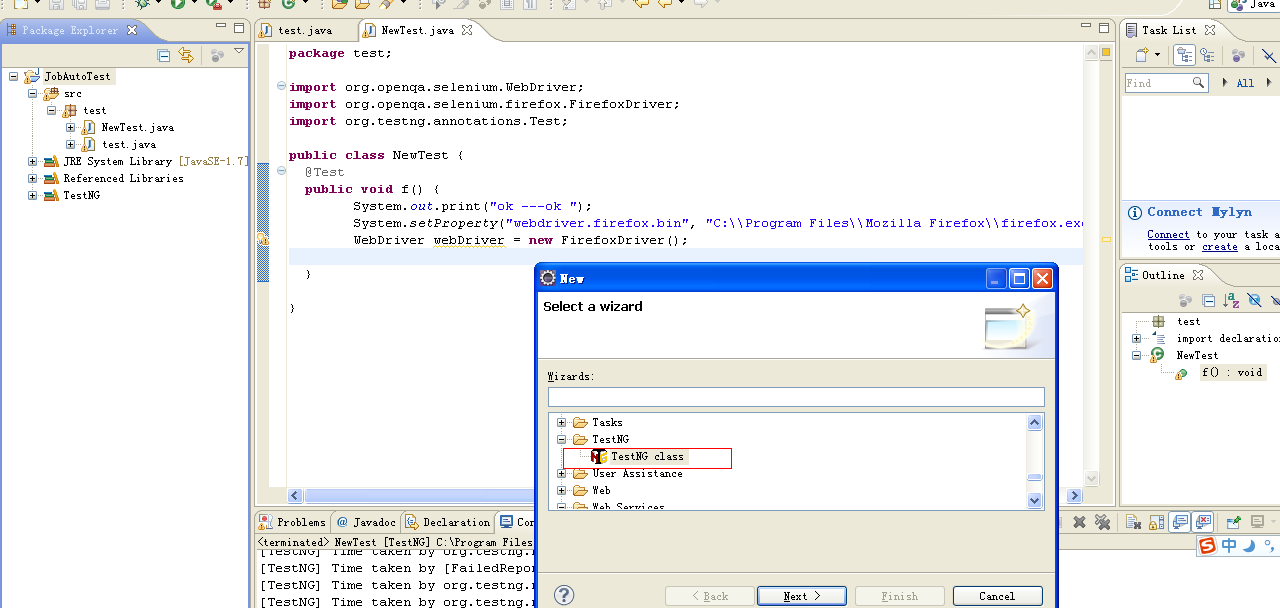Expand import declarations in Outline
The width and height of the screenshot is (1280, 608).
click(1137, 338)
